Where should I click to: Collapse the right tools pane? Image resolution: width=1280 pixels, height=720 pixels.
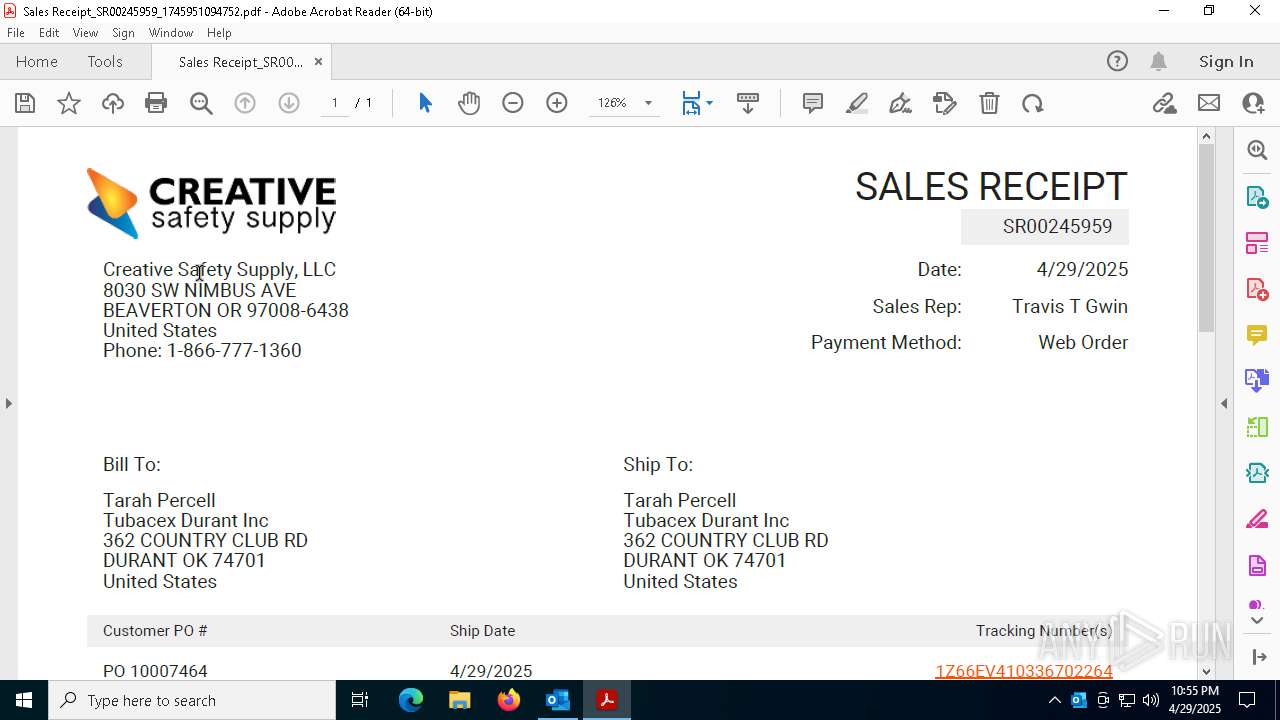point(1224,403)
